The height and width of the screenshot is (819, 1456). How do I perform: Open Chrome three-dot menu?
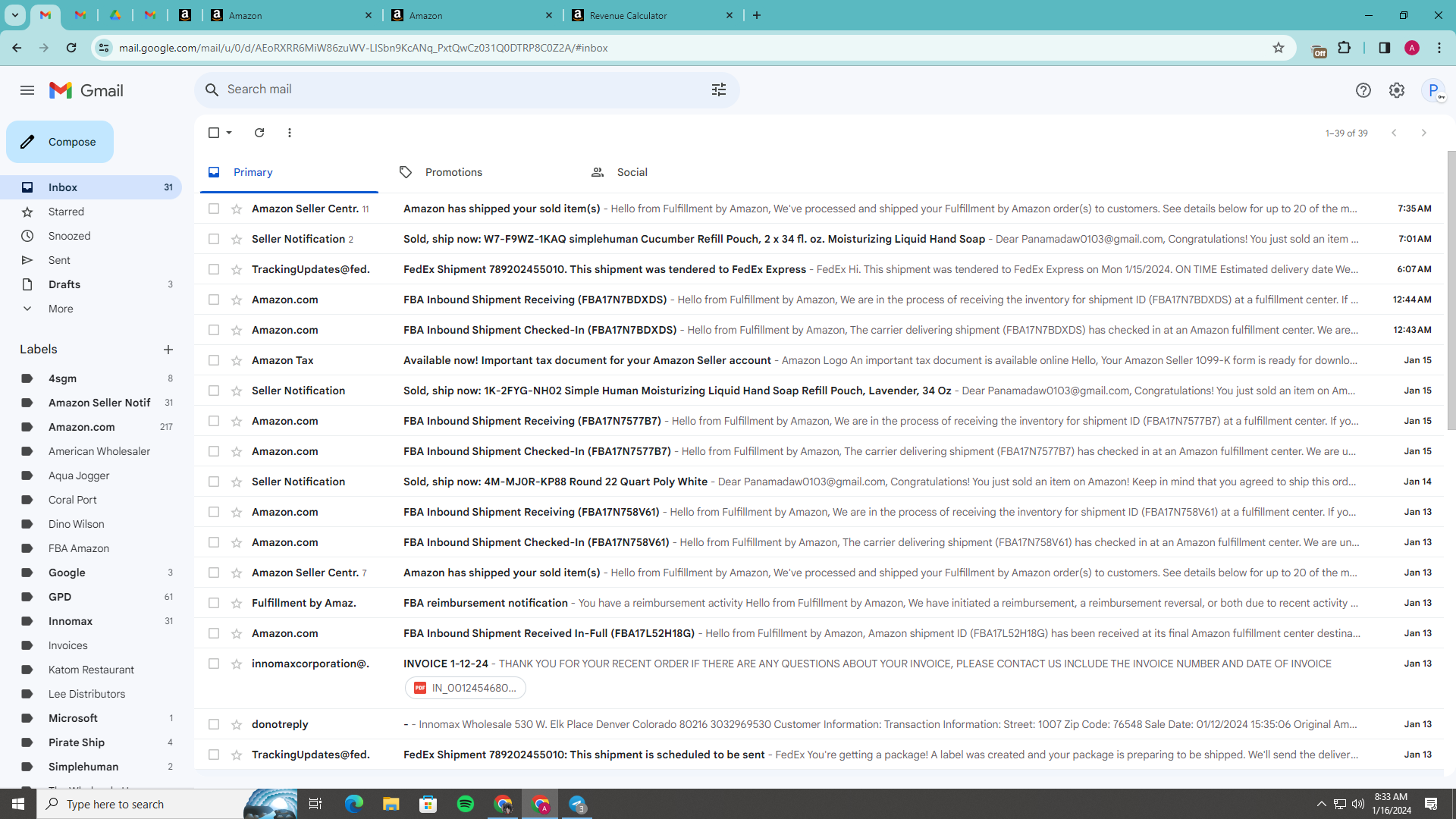pos(1439,48)
